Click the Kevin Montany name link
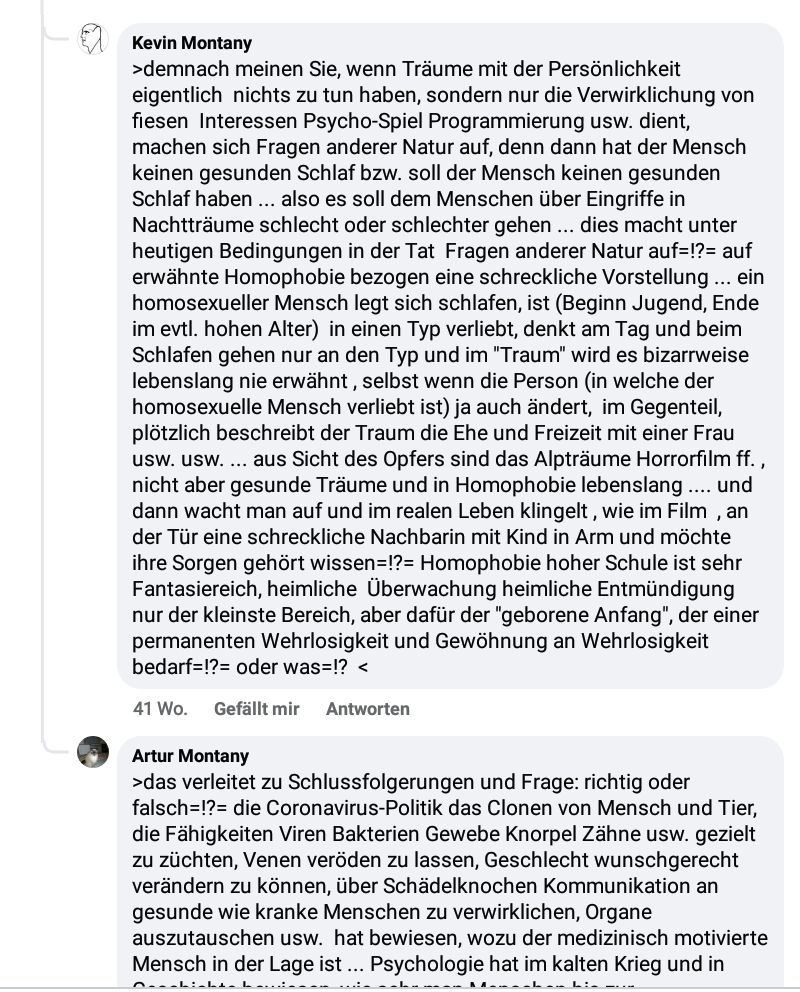Viewport: 800px width, 992px height. (x=192, y=43)
